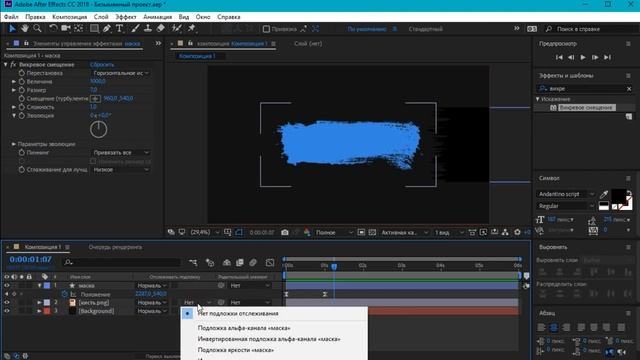This screenshot has height=360, width=640.
Task: Open the Композиция menu
Action: click(x=70, y=17)
